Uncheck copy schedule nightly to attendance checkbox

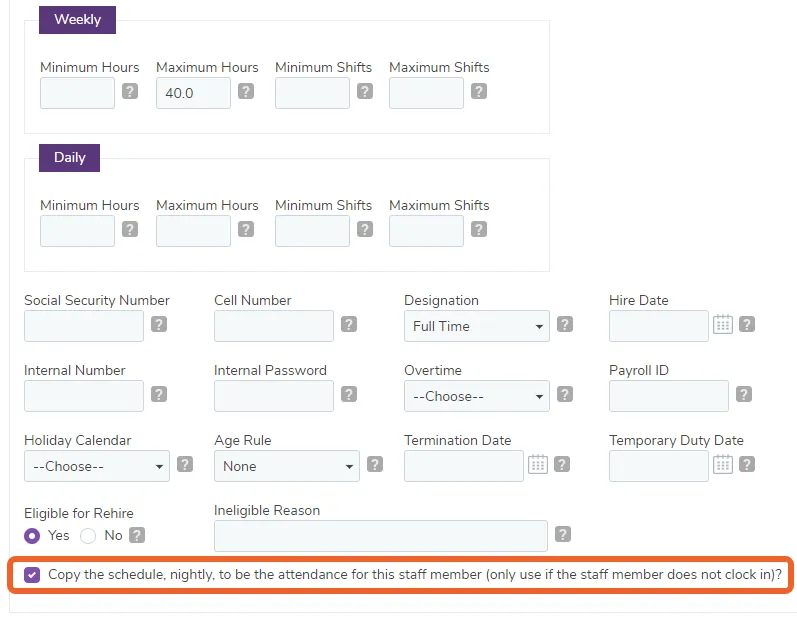[x=32, y=575]
